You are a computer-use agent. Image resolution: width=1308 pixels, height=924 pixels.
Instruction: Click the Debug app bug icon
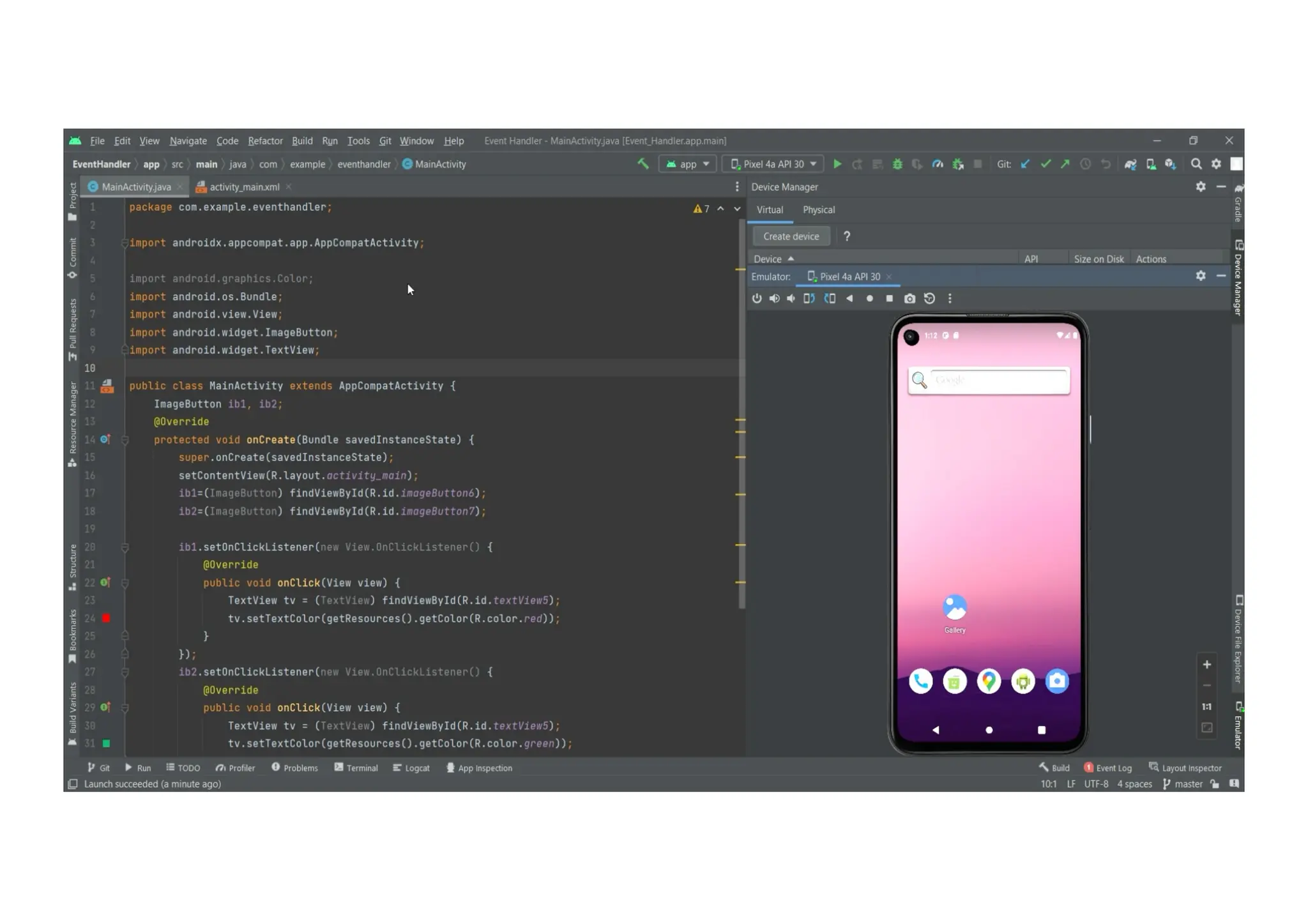click(897, 164)
